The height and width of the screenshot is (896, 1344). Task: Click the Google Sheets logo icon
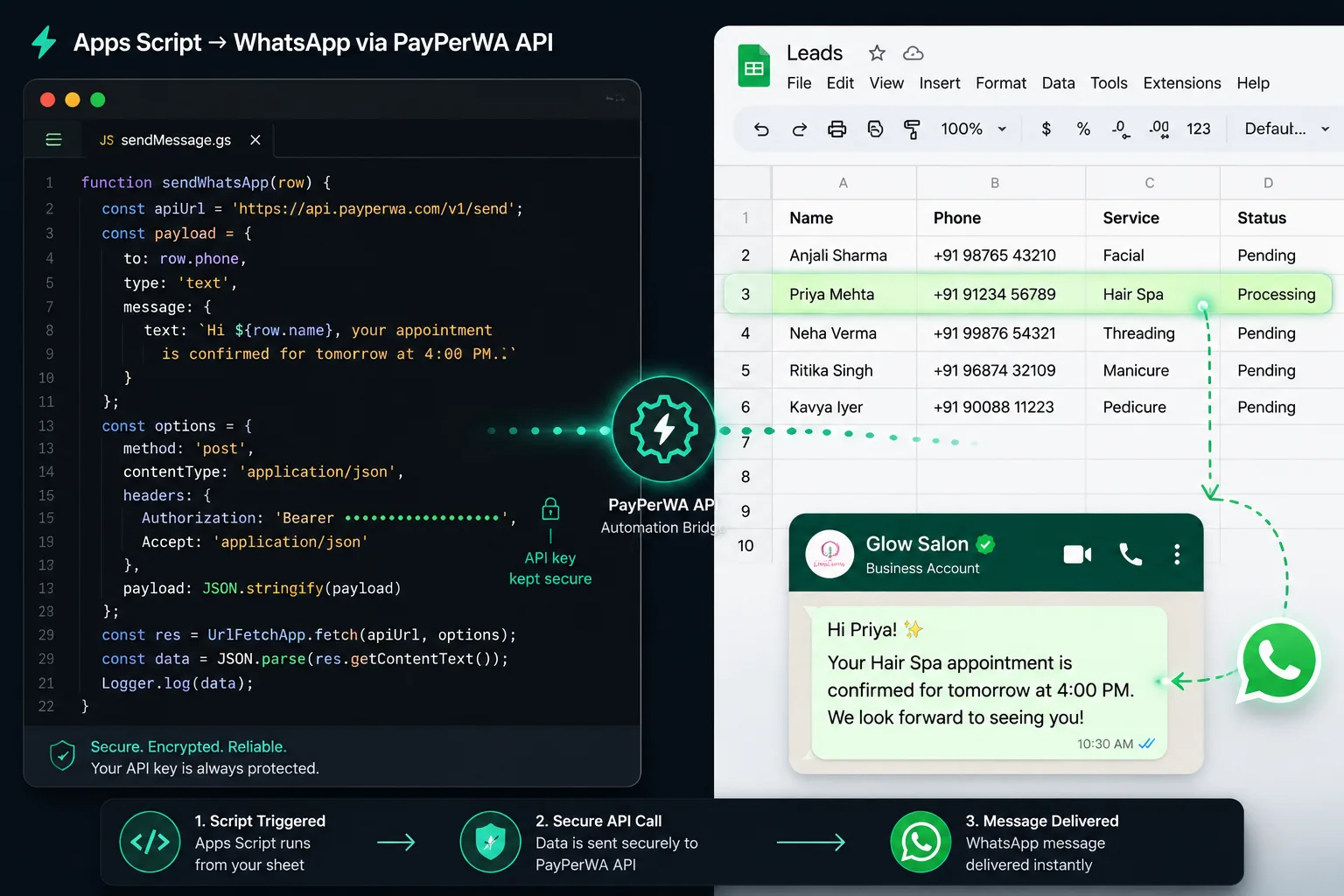753,66
